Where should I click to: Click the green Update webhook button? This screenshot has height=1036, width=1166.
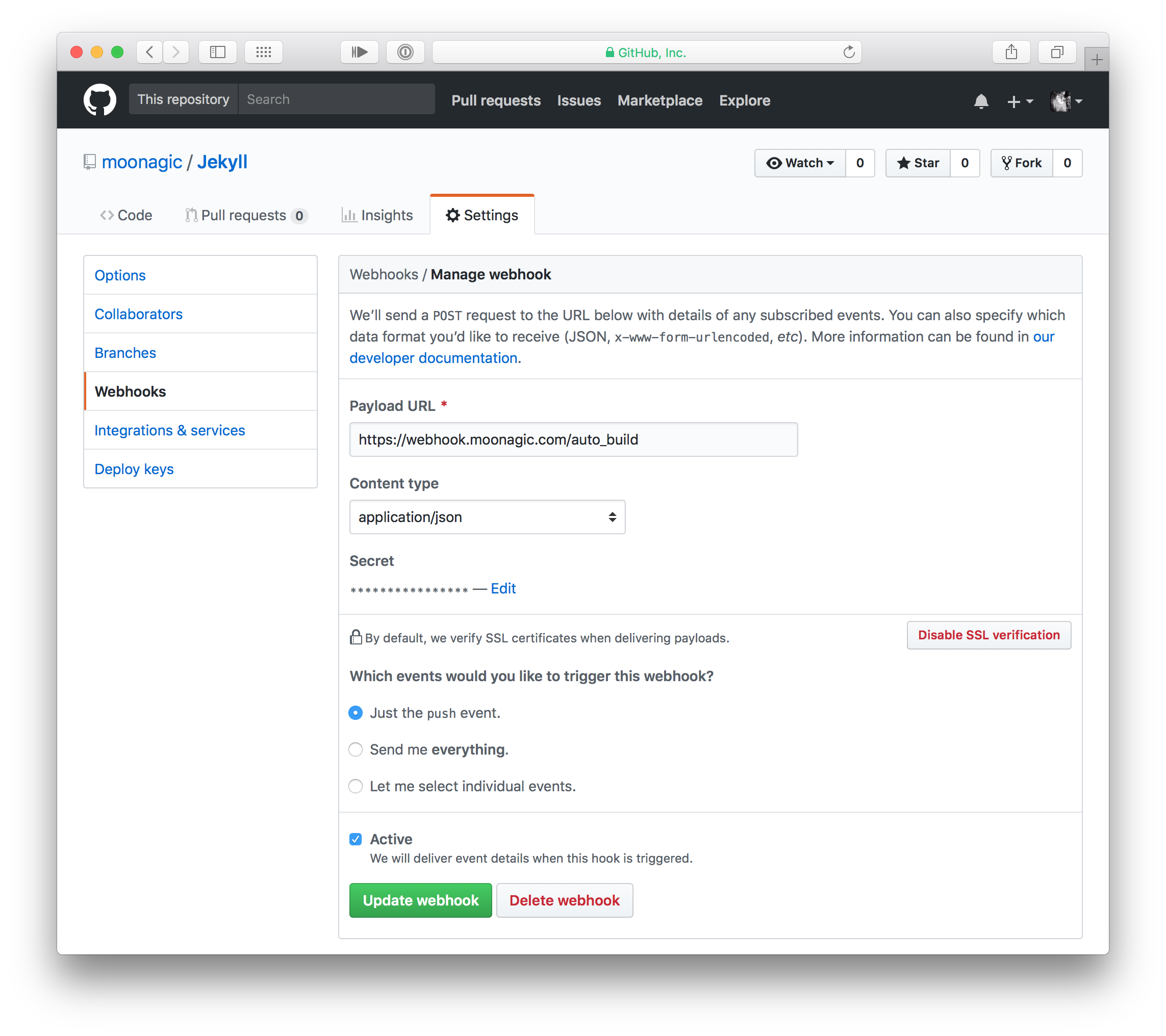point(420,900)
